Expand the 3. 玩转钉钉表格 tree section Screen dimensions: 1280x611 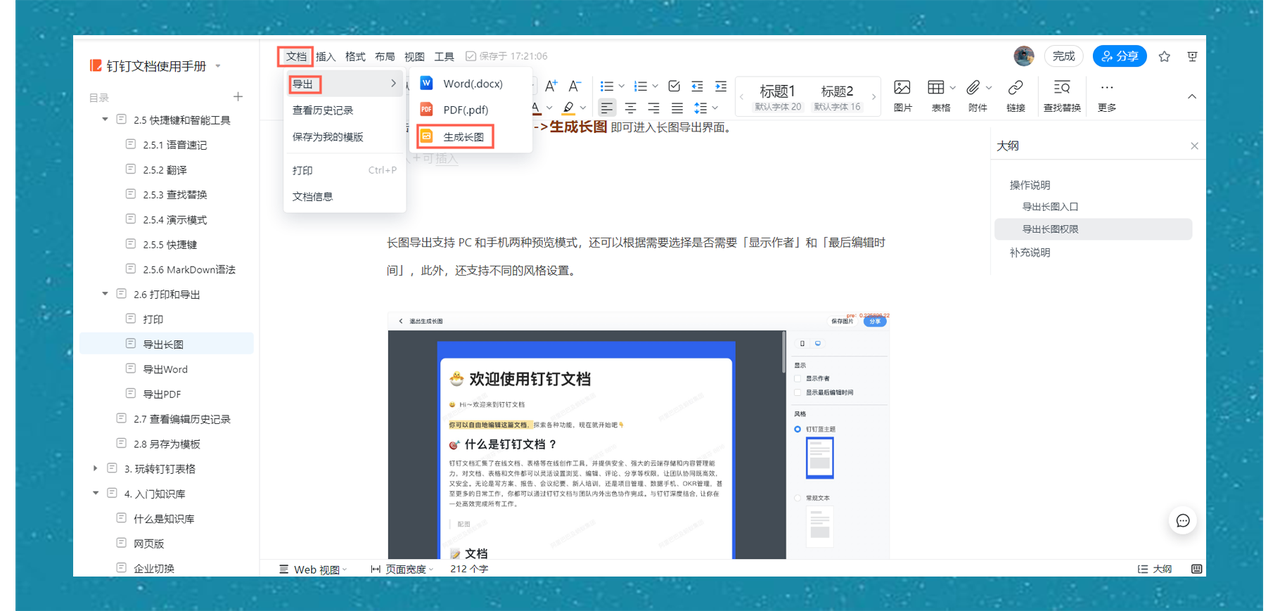pos(97,467)
